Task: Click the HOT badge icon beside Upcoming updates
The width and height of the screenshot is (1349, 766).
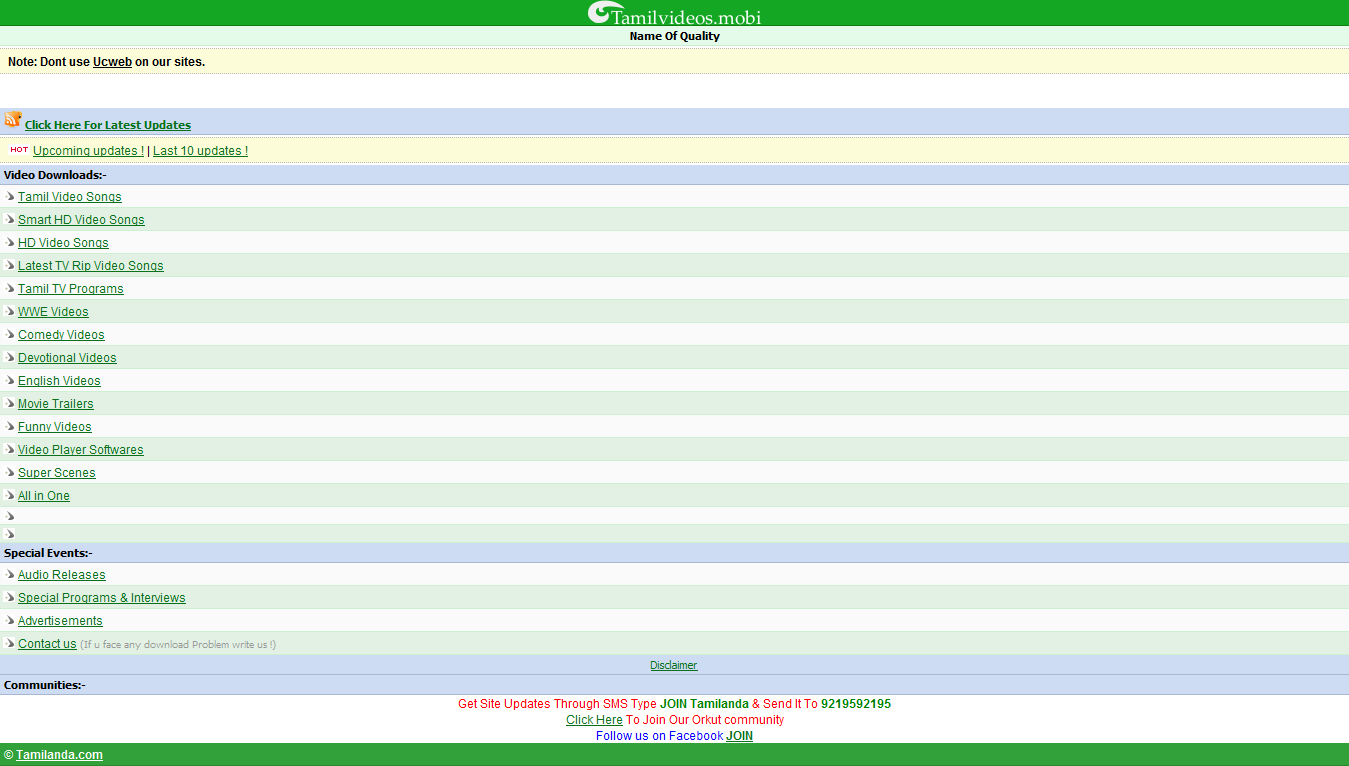Action: click(19, 150)
